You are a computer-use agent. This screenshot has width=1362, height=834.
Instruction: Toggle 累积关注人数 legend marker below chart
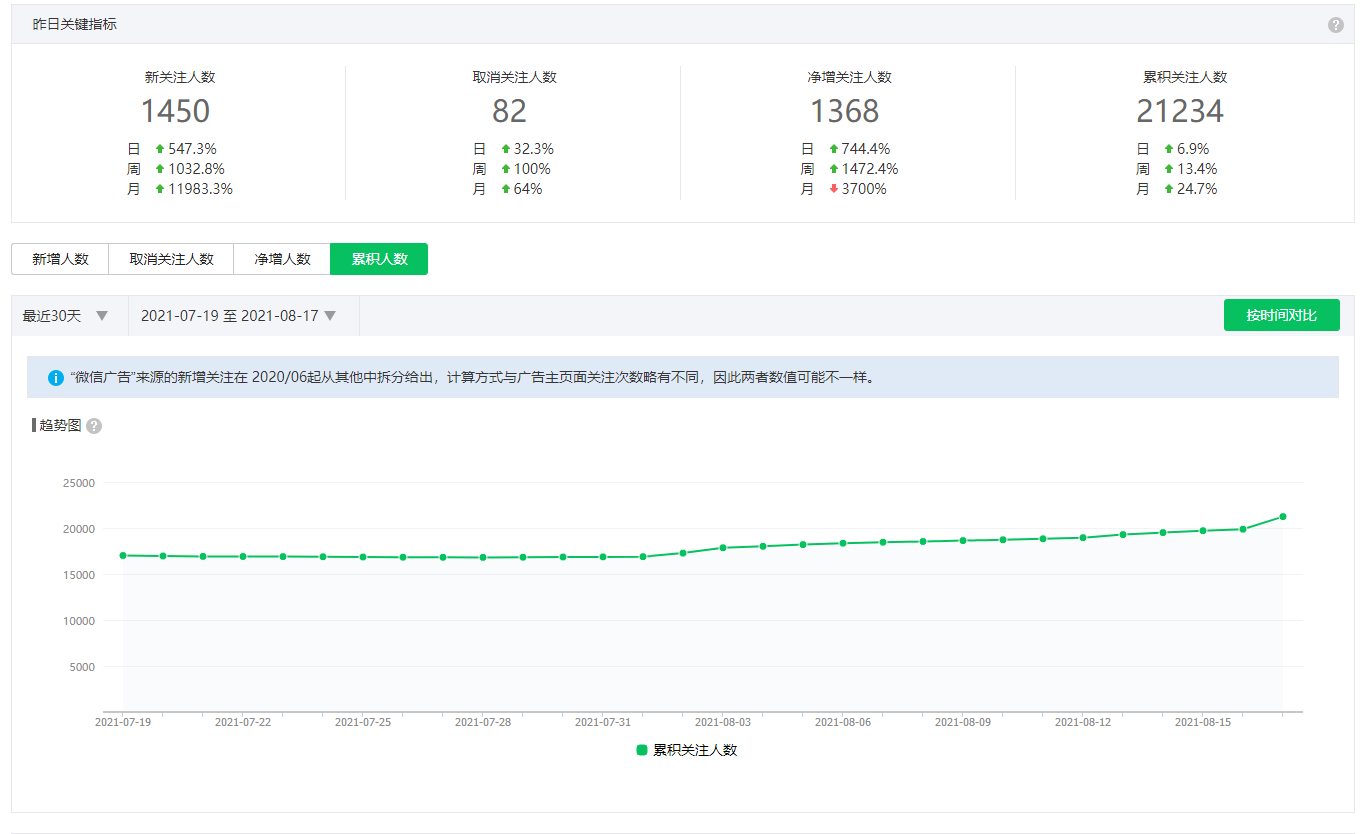(x=642, y=750)
